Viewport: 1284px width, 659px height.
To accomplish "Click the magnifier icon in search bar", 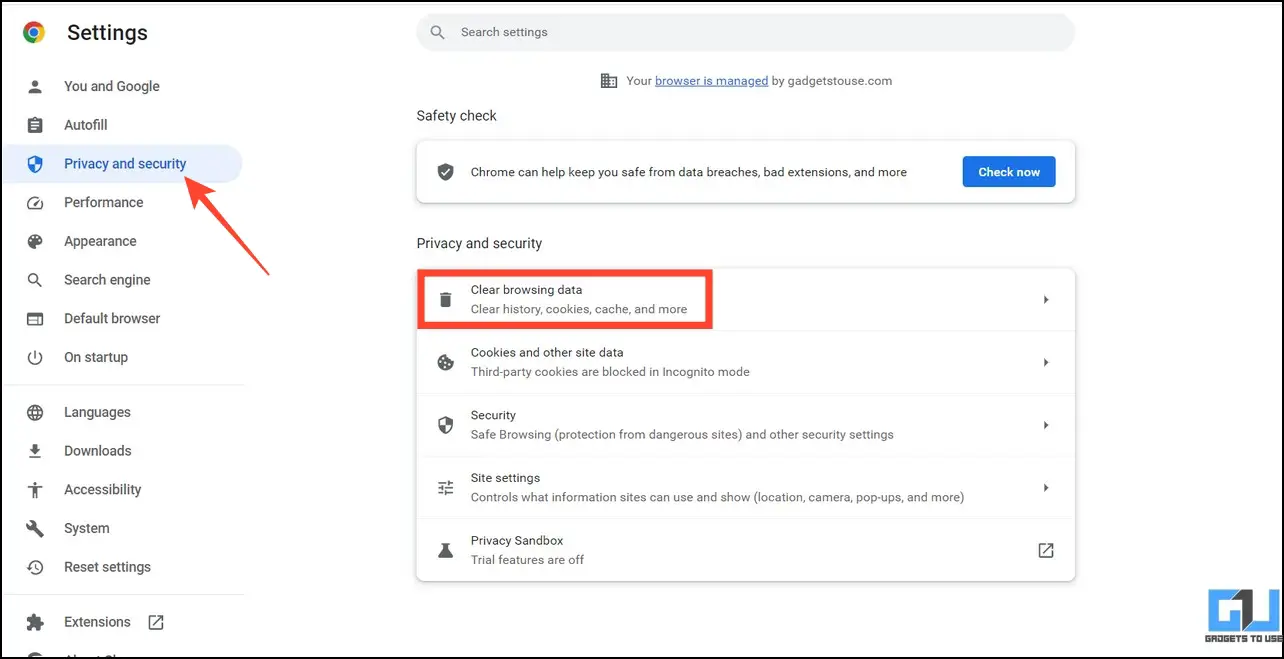I will 437,32.
